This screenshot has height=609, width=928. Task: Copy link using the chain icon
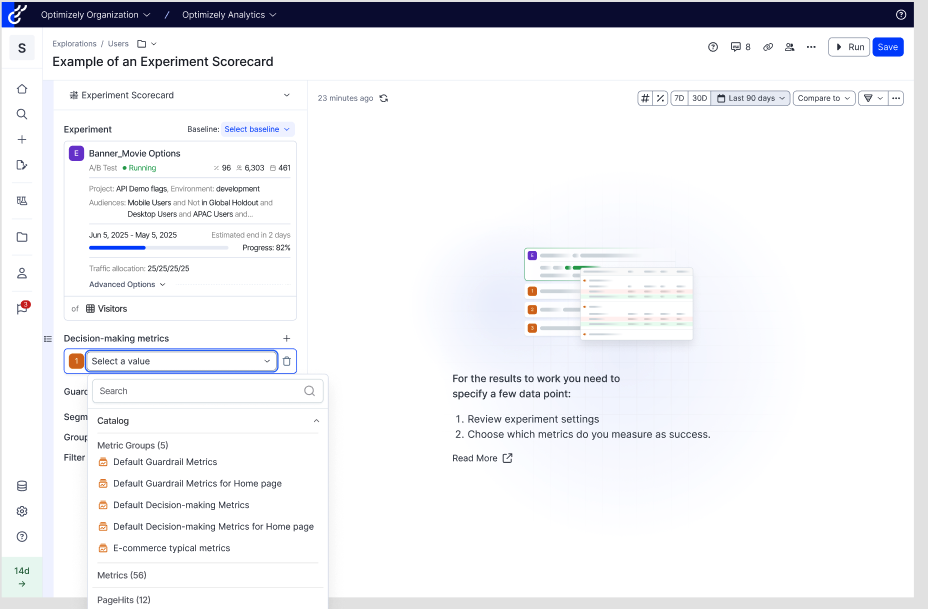768,47
